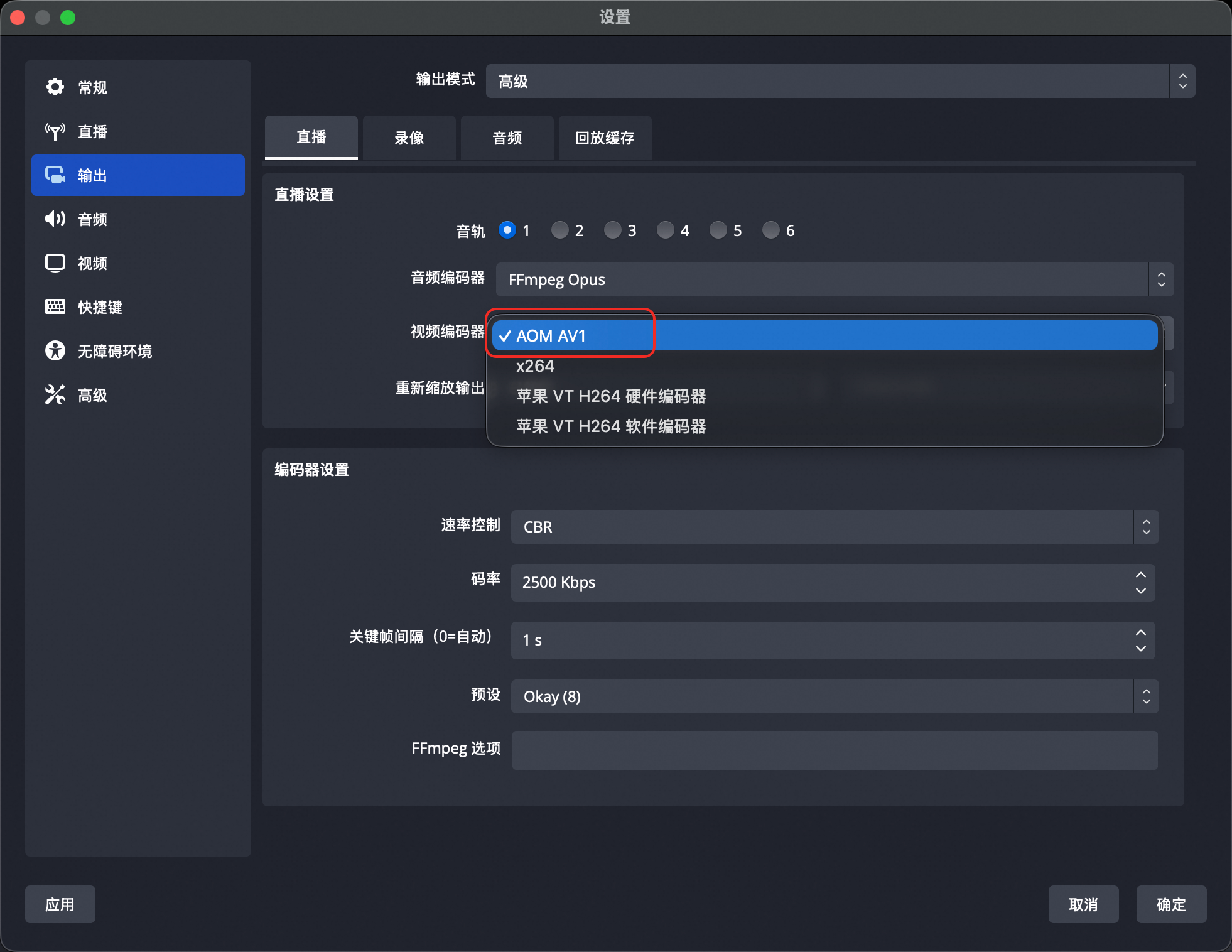Click the gear icon for 常规 settings

pos(55,87)
